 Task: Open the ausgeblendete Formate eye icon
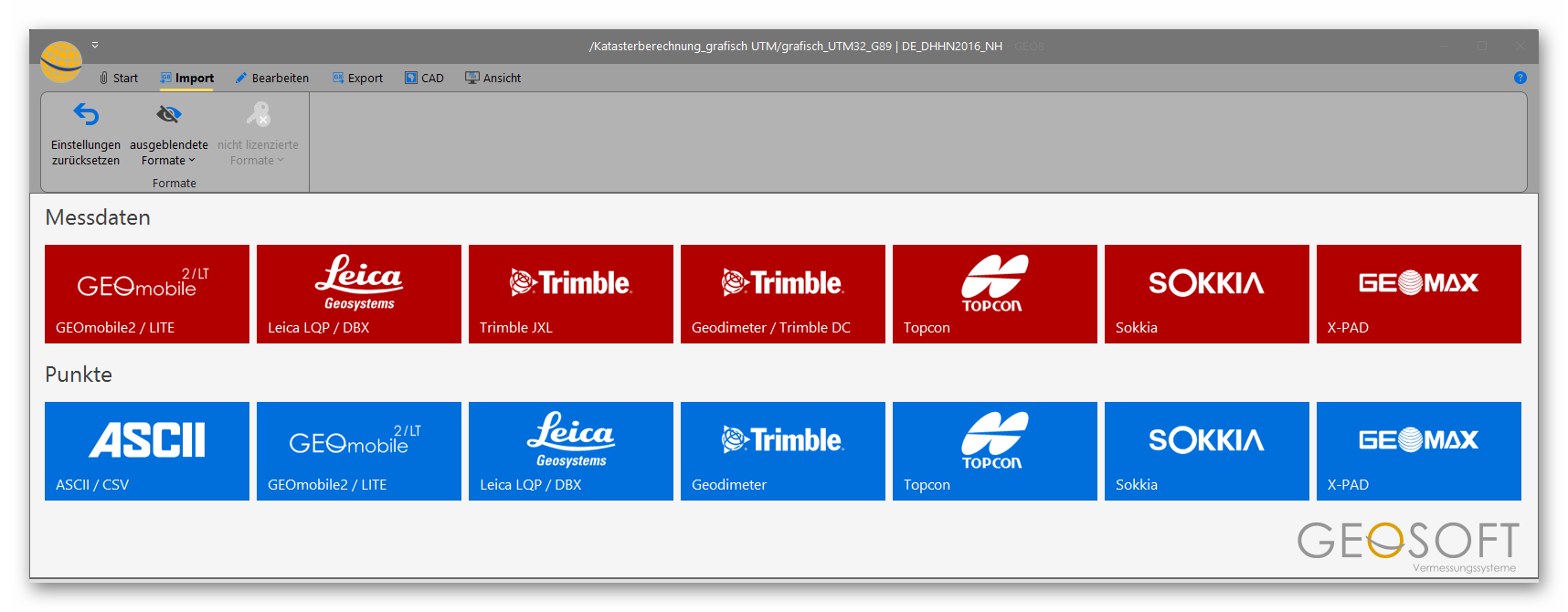pos(169,115)
